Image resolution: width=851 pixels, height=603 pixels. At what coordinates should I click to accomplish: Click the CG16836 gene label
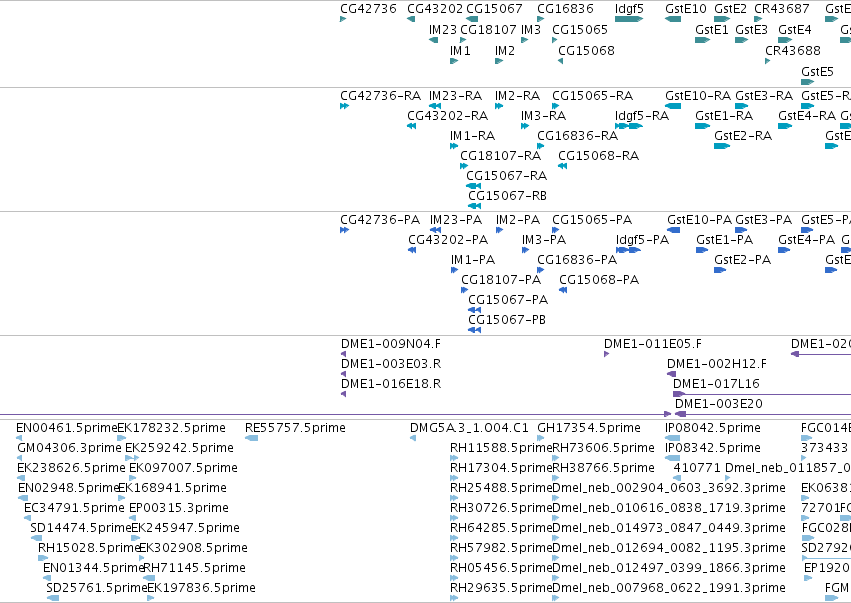(x=565, y=9)
